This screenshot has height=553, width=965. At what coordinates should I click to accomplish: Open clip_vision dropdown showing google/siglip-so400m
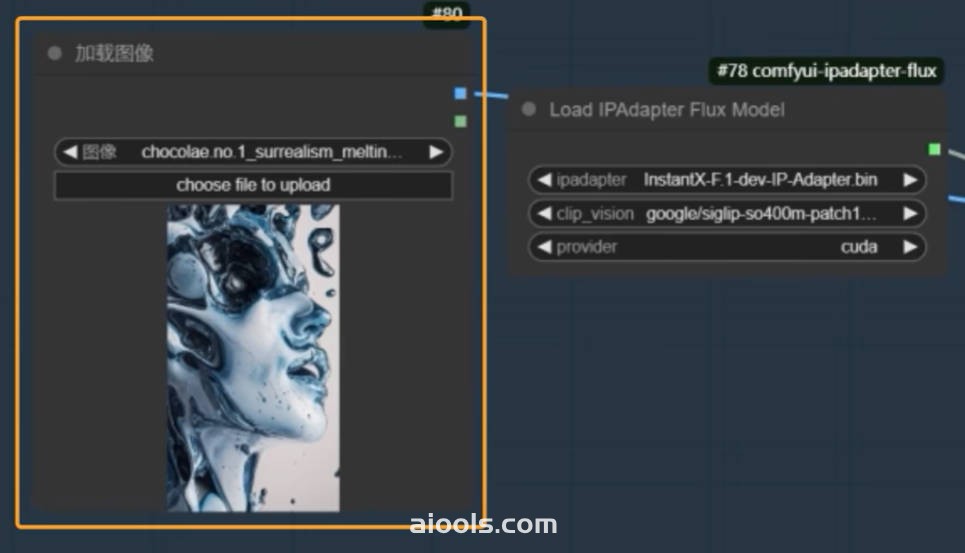pyautogui.click(x=727, y=213)
